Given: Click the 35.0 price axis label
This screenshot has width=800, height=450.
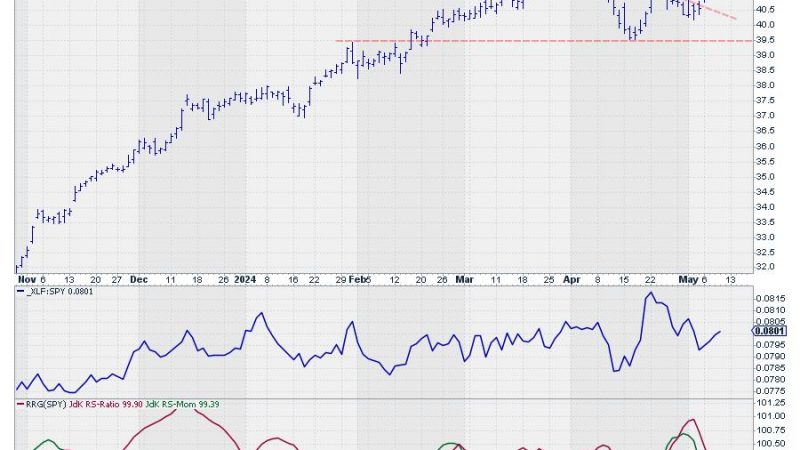Looking at the screenshot, I should pos(765,177).
